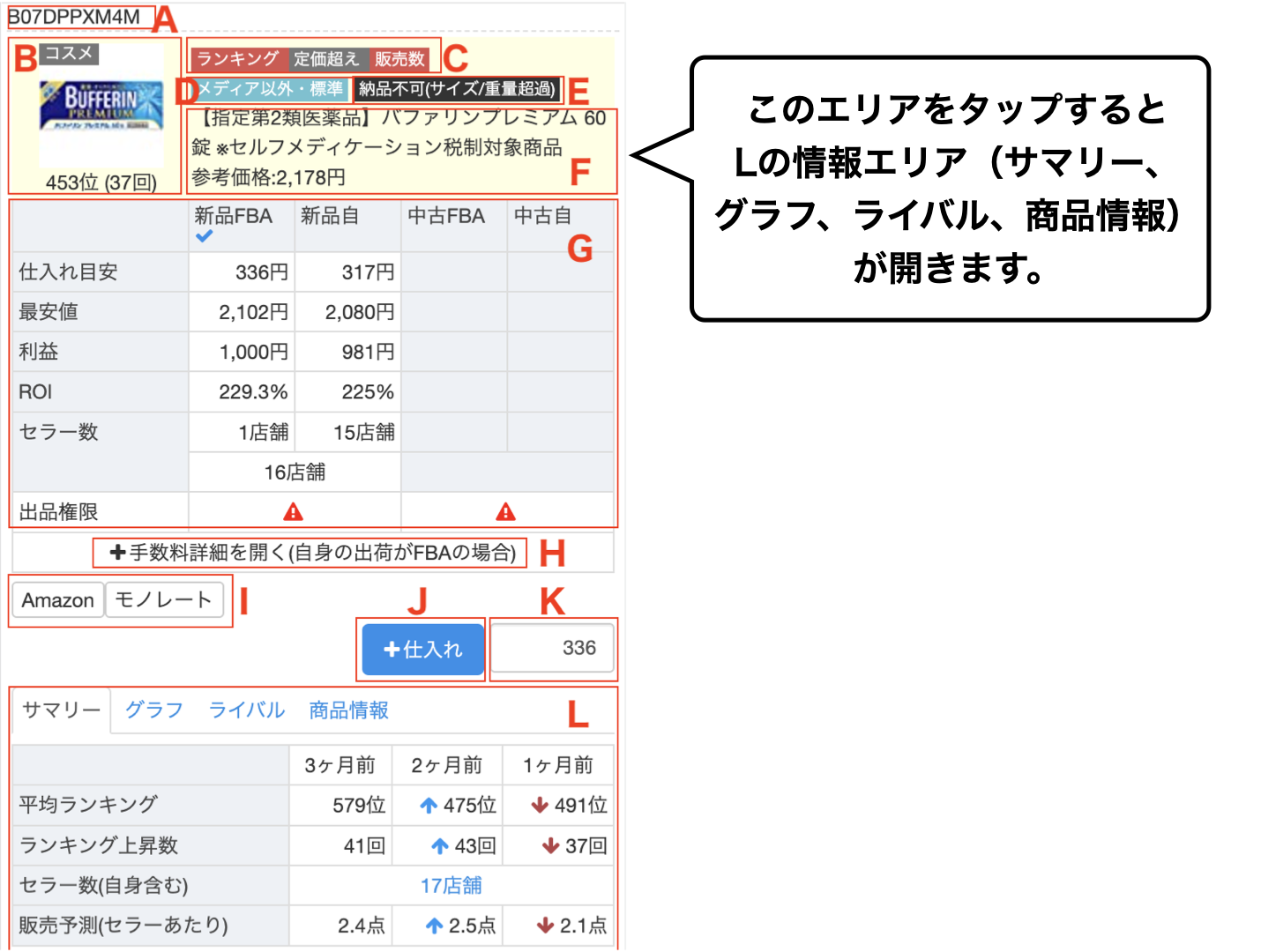
Task: Click the down arrow beside 2.1点
Action: coord(546,926)
